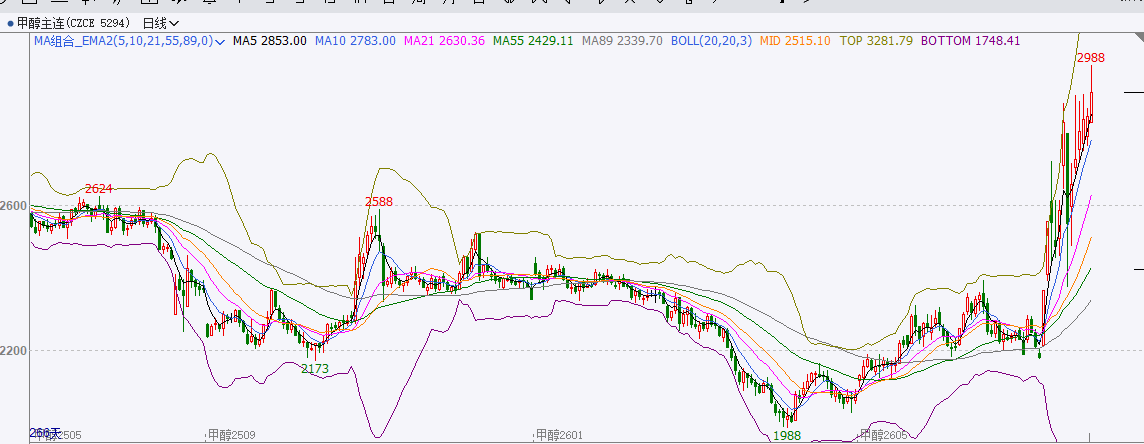1144x444 pixels.
Task: Click 甲醇2601 on the time axis
Action: (558, 435)
